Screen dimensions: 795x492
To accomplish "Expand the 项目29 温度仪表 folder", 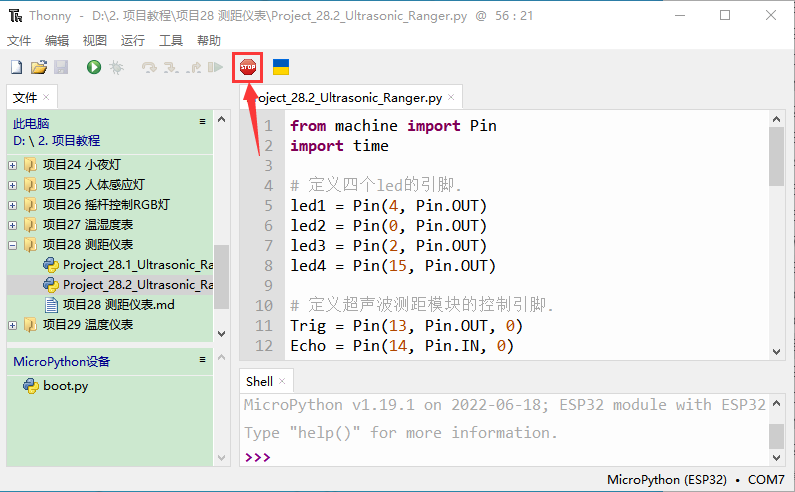I will (12, 325).
